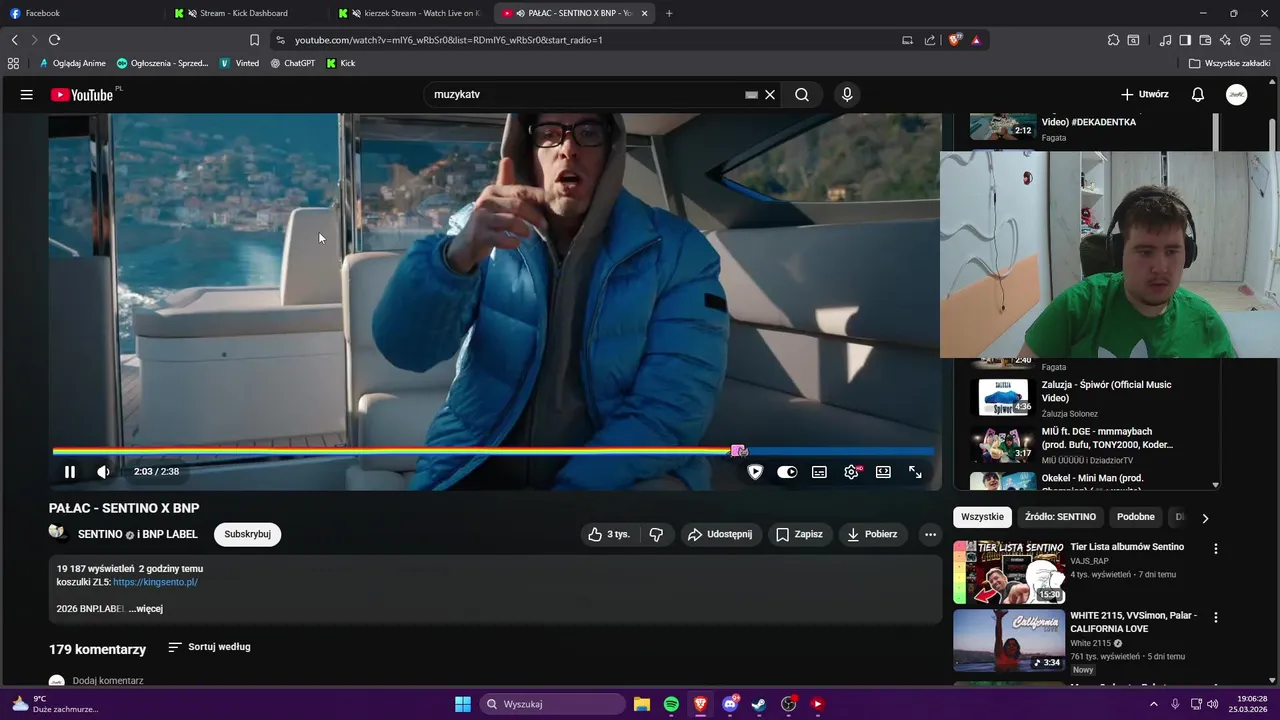
Task: Toggle the autoplay switch in player
Action: tap(787, 472)
